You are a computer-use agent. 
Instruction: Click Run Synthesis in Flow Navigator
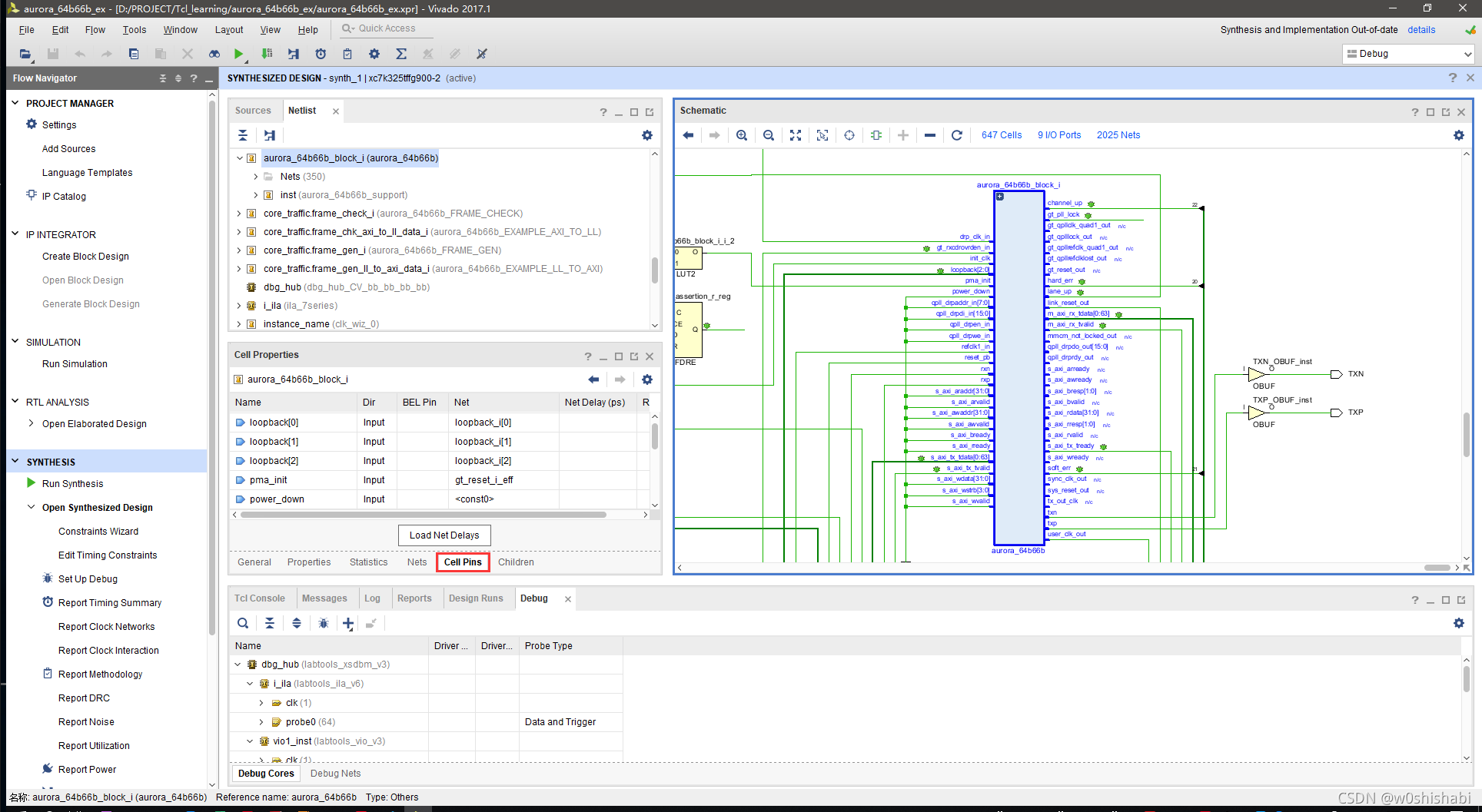[72, 484]
